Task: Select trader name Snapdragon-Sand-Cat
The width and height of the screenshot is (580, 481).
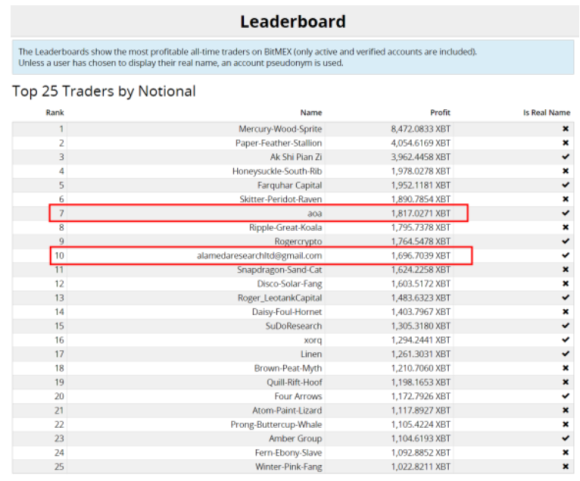Action: tap(279, 270)
